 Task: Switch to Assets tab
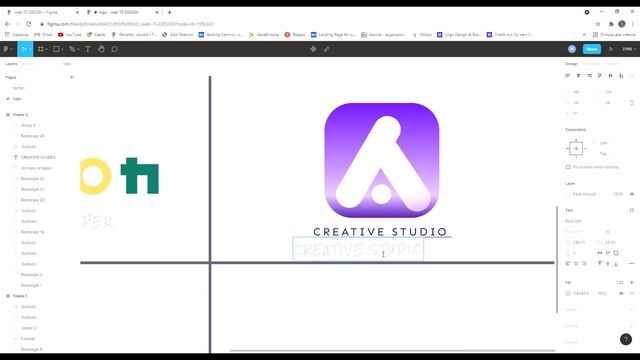[x=28, y=64]
